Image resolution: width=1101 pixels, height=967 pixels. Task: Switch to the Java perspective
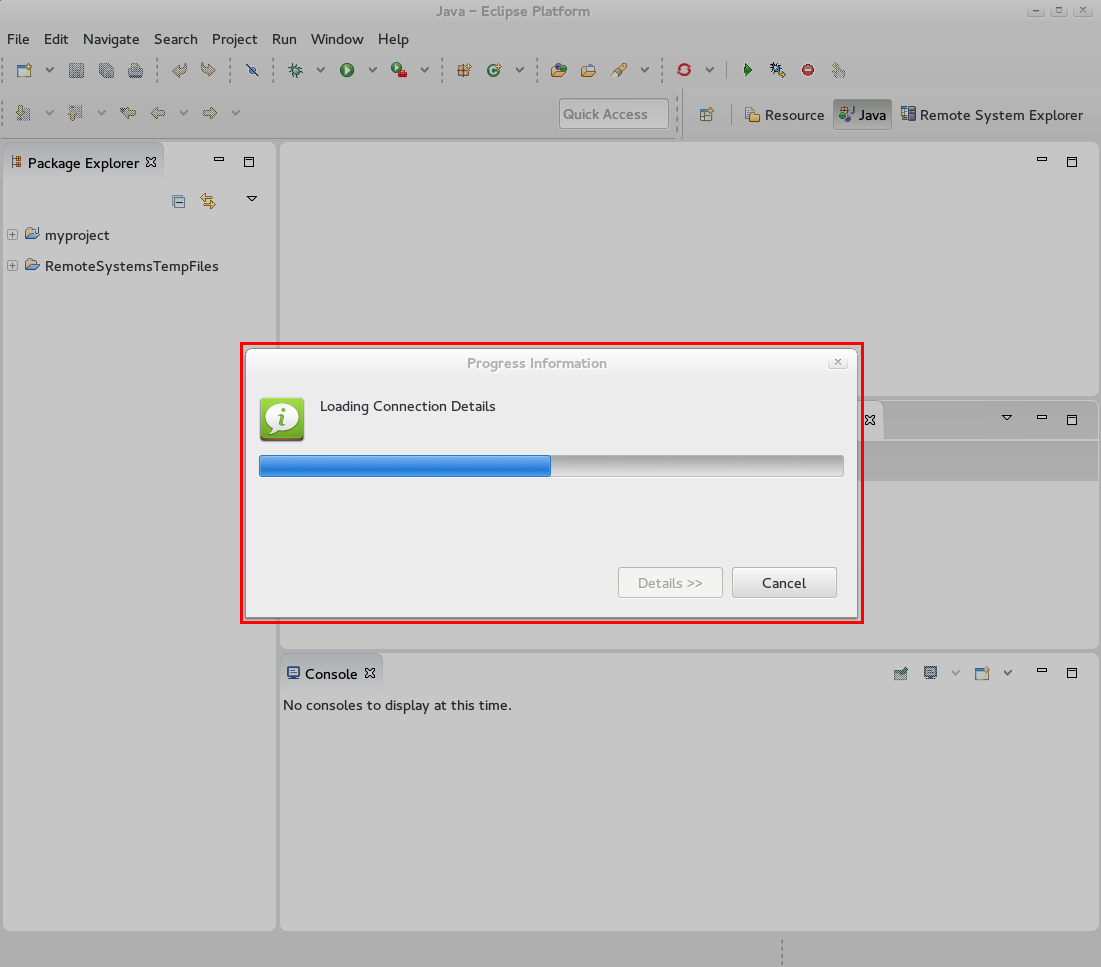(862, 115)
